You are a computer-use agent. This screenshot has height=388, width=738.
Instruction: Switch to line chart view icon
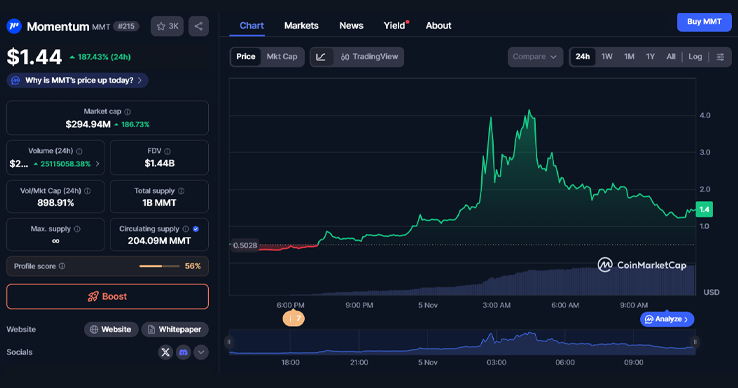pos(321,57)
